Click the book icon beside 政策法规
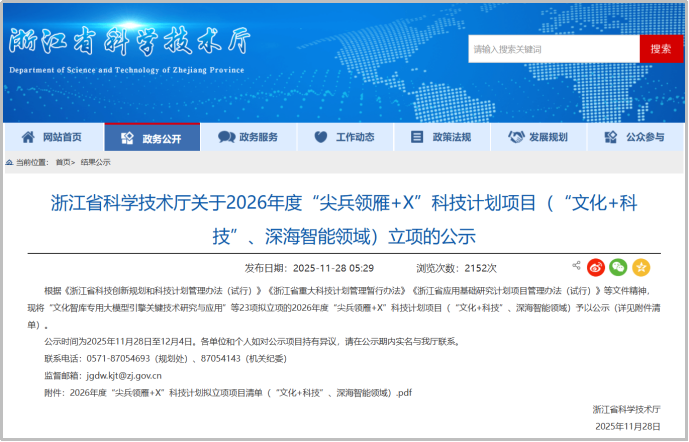The width and height of the screenshot is (689, 442). pos(418,137)
